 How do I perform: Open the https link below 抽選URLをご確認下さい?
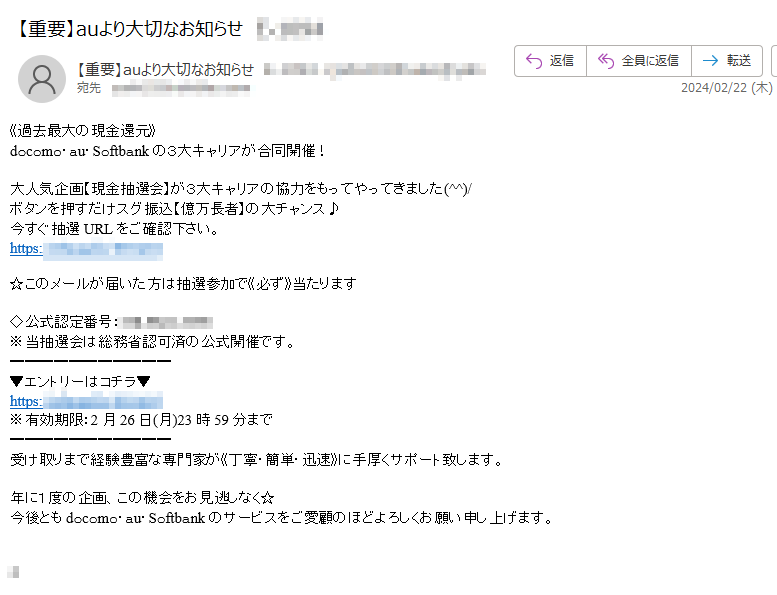click(86, 249)
